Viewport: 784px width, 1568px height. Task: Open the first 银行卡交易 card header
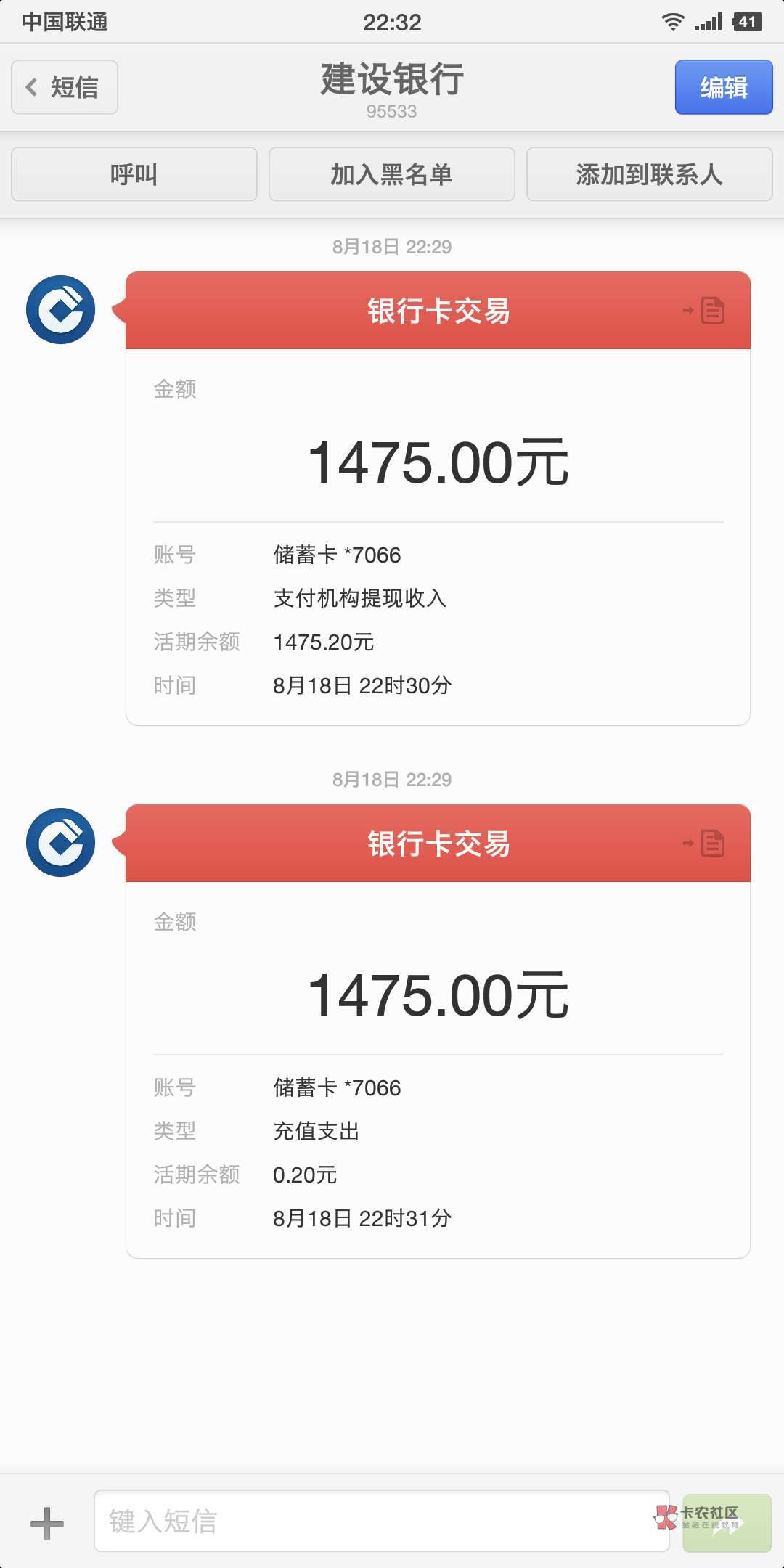[x=438, y=311]
